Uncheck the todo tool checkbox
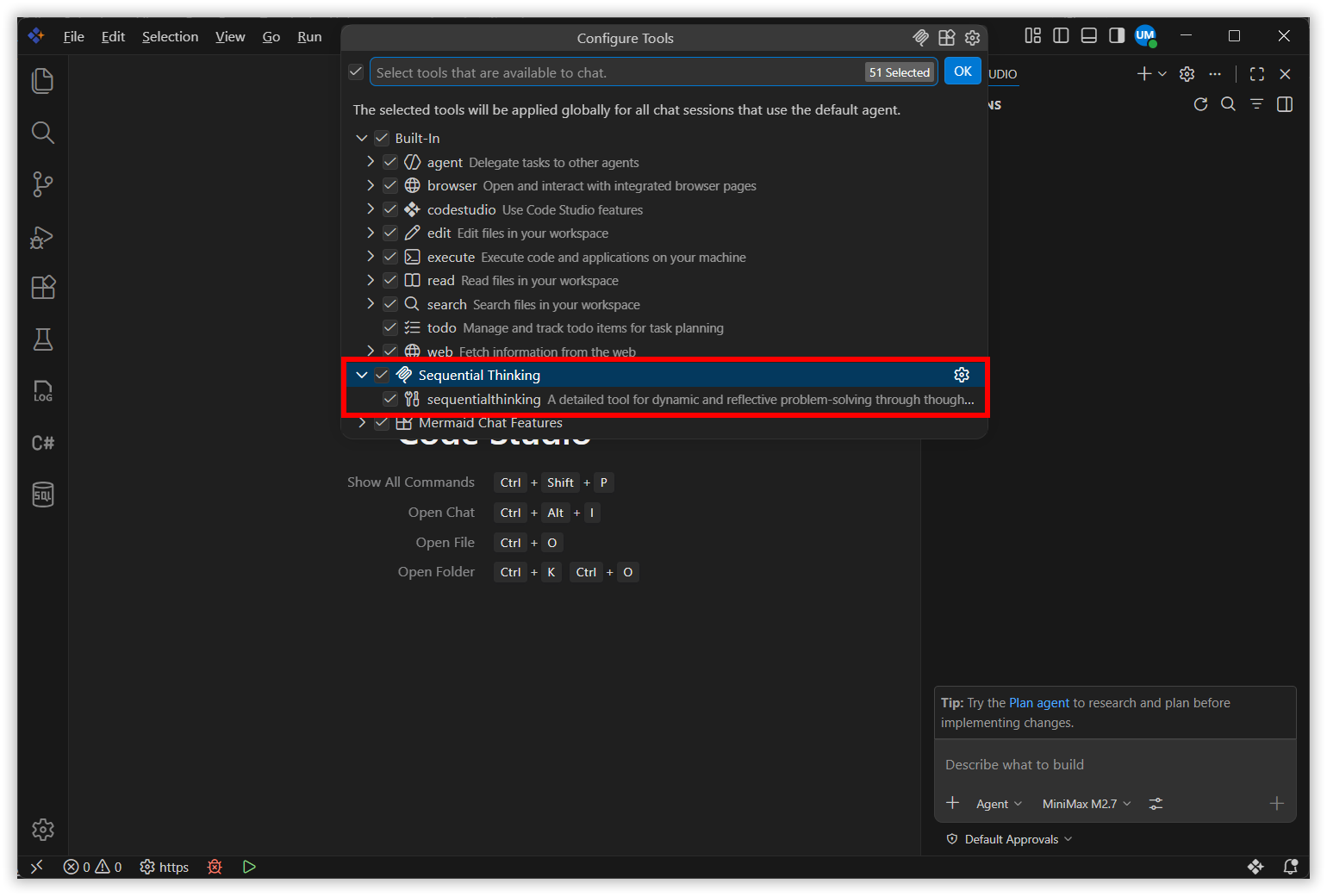The height and width of the screenshot is (896, 1327). point(390,327)
